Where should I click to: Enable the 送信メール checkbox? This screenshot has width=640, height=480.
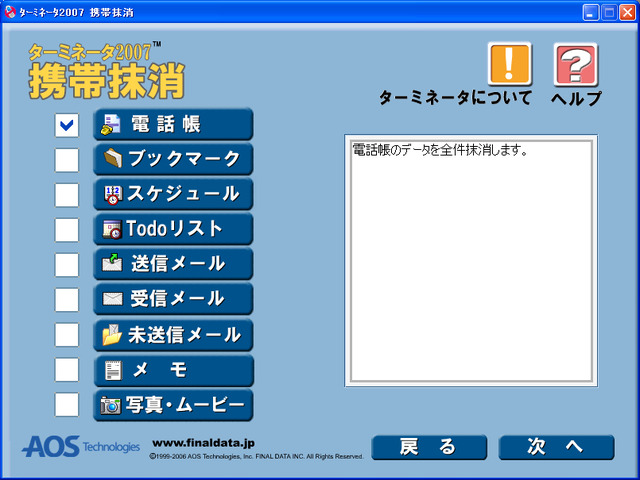point(67,265)
